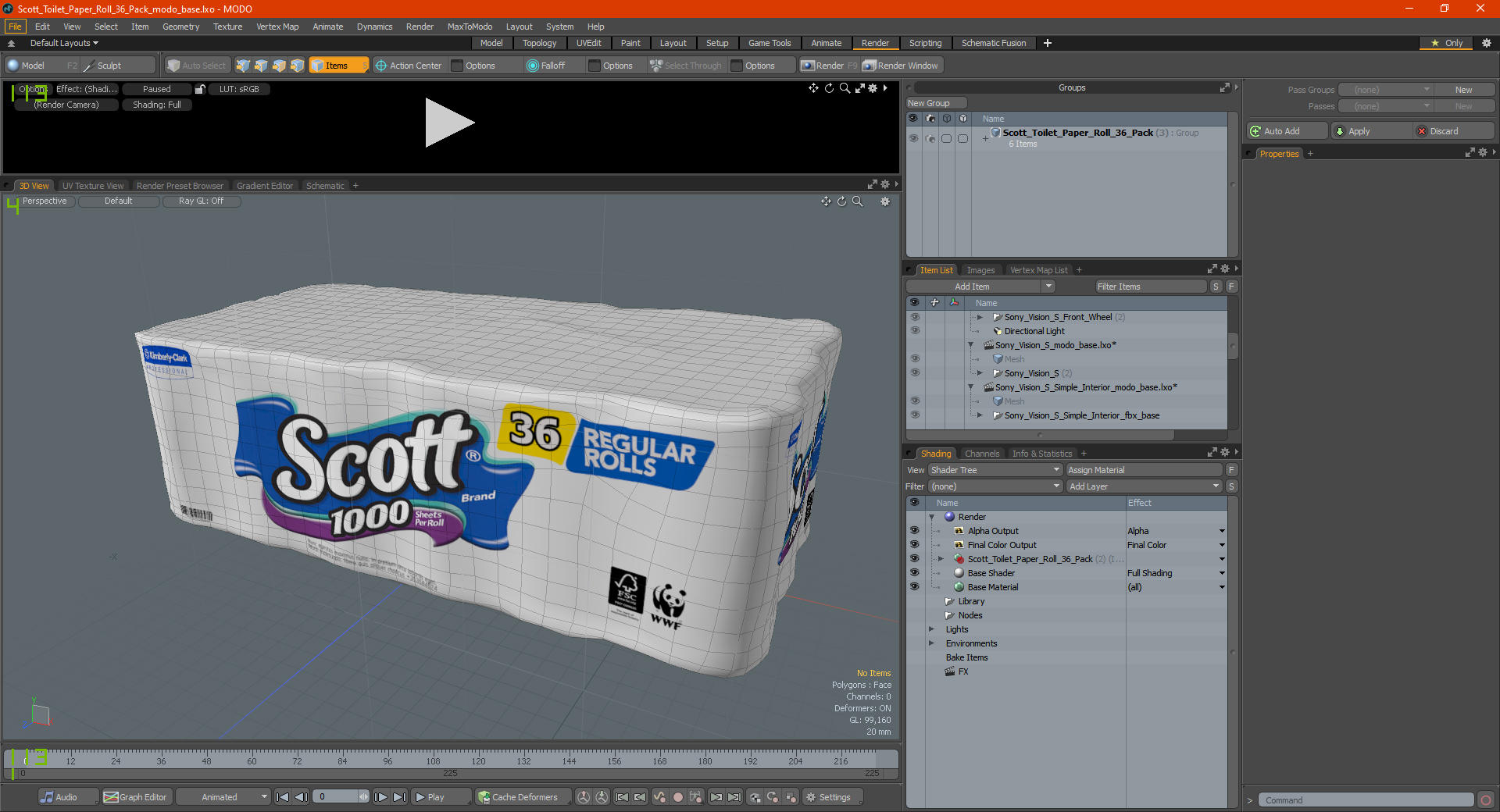Open timeline Settings

tap(834, 797)
